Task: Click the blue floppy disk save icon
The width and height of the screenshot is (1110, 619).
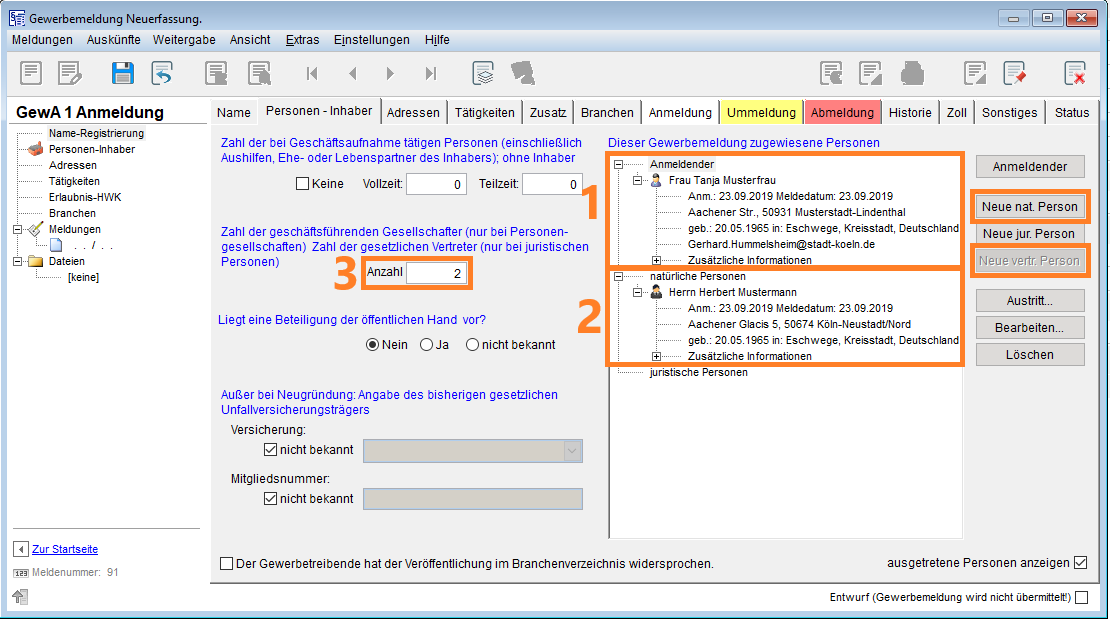Action: [x=123, y=73]
